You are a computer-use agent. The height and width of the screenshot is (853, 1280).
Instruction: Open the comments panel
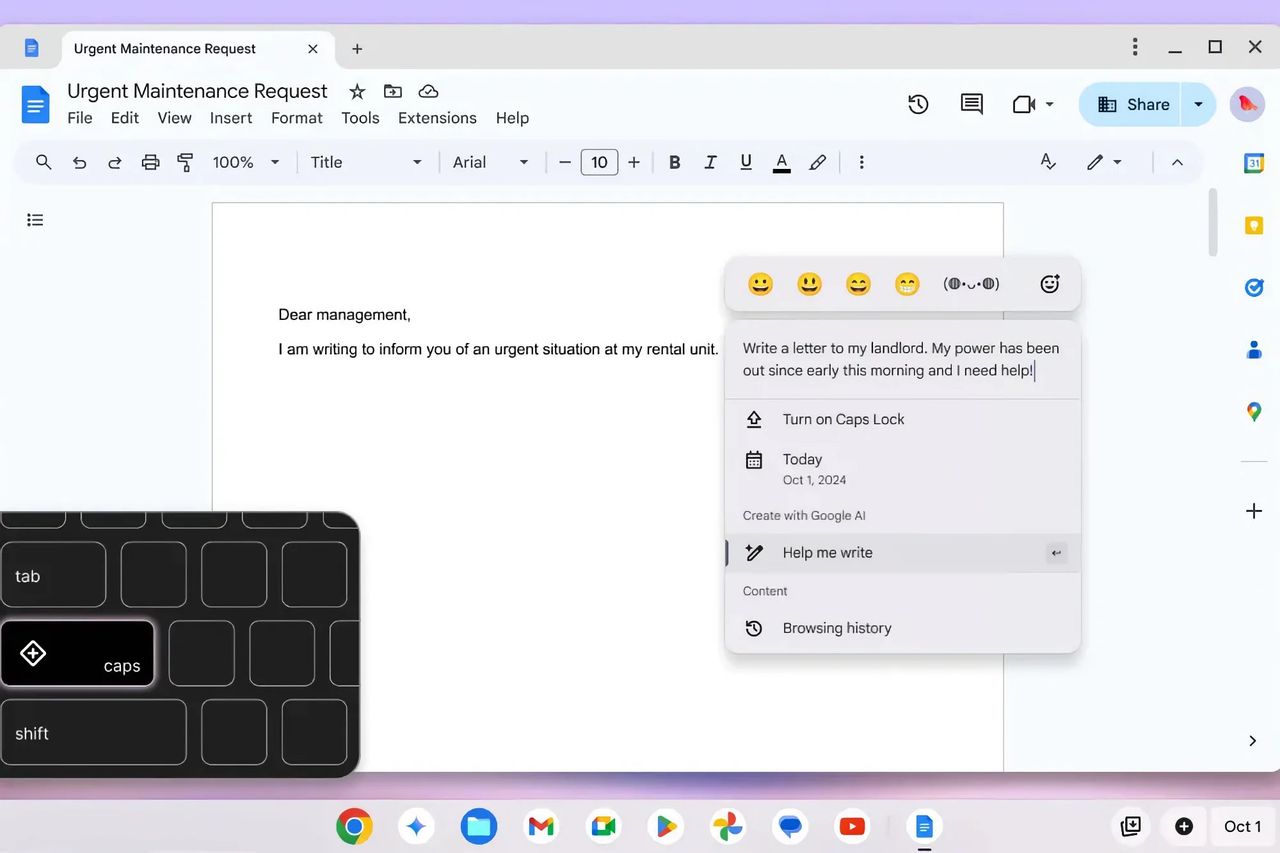pyautogui.click(x=971, y=104)
